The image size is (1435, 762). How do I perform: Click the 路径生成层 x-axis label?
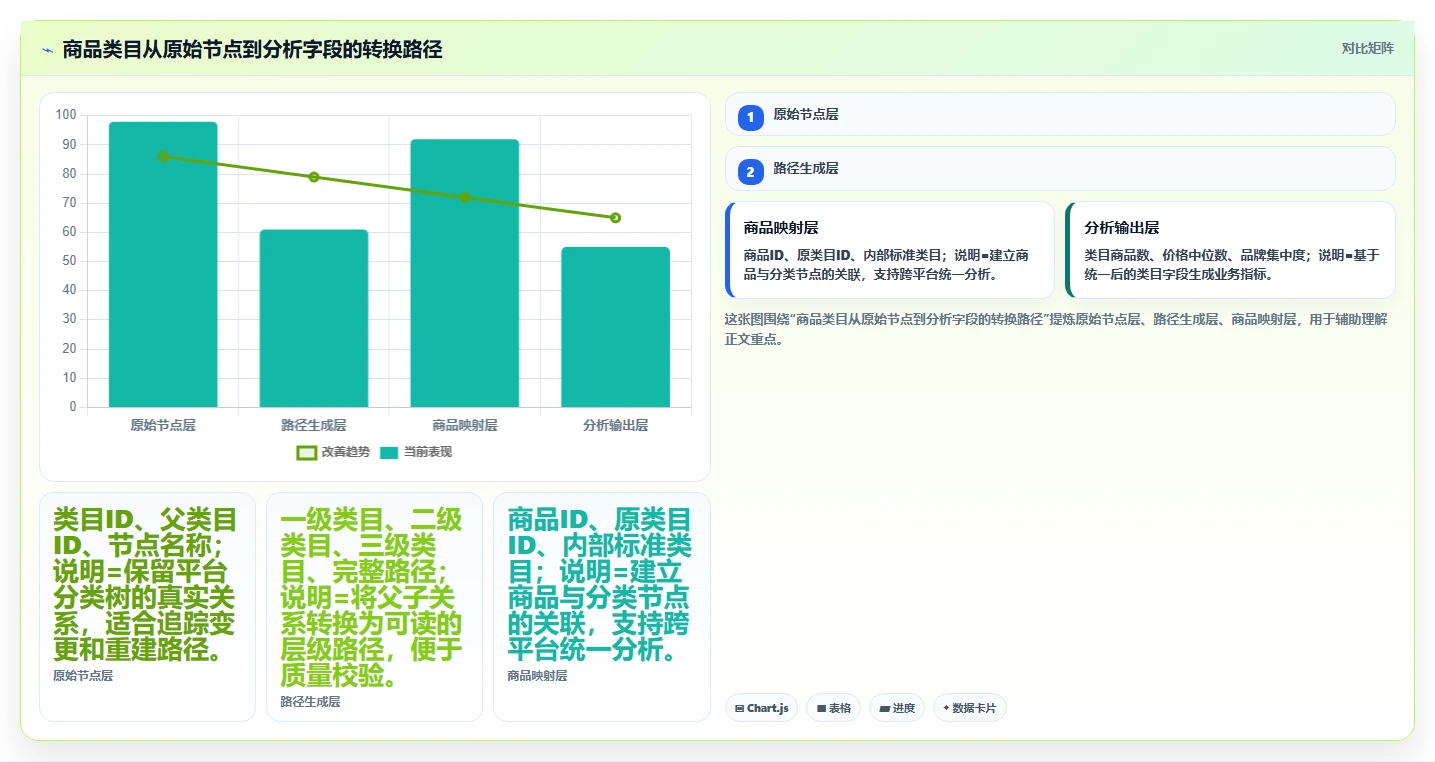(314, 425)
